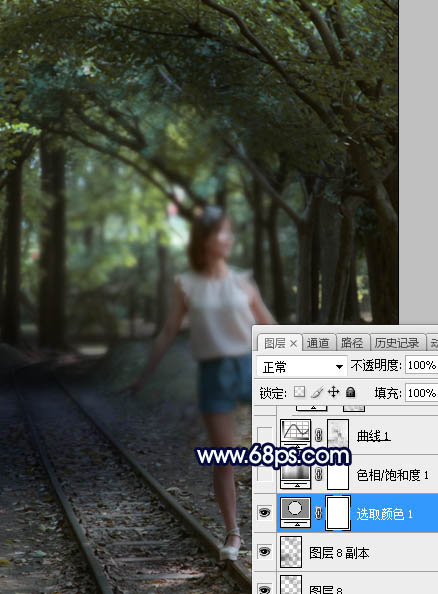Click the 选取颜色 1 white layer mask
The image size is (438, 594).
[x=338, y=513]
